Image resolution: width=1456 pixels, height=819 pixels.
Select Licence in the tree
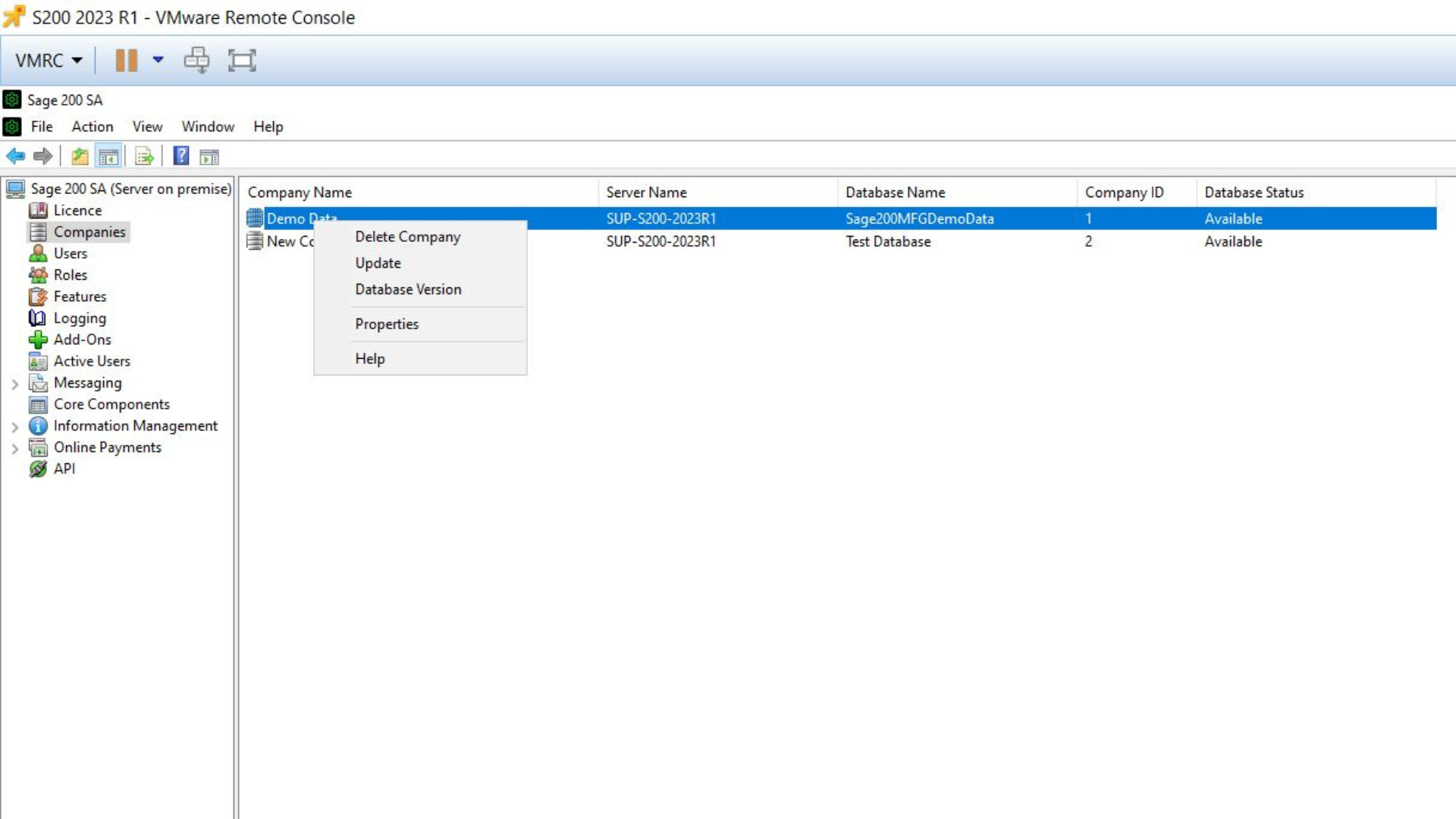tap(77, 210)
